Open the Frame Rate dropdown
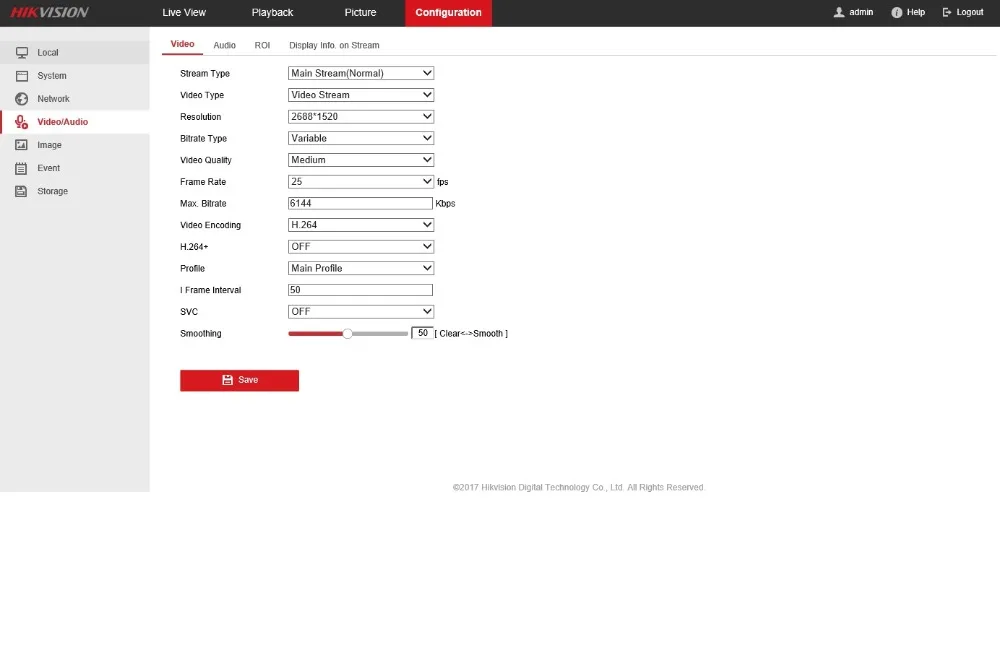Image resolution: width=1000 pixels, height=650 pixels. click(361, 182)
